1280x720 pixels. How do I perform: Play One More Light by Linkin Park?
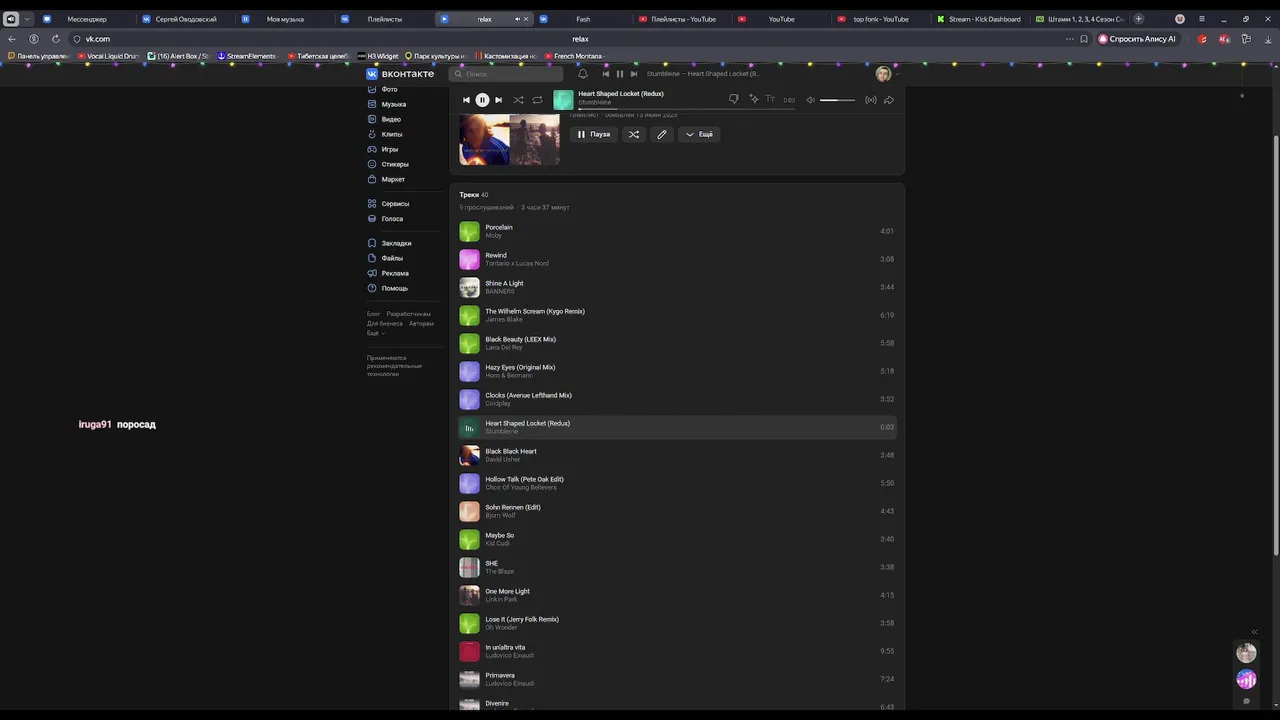coord(677,595)
